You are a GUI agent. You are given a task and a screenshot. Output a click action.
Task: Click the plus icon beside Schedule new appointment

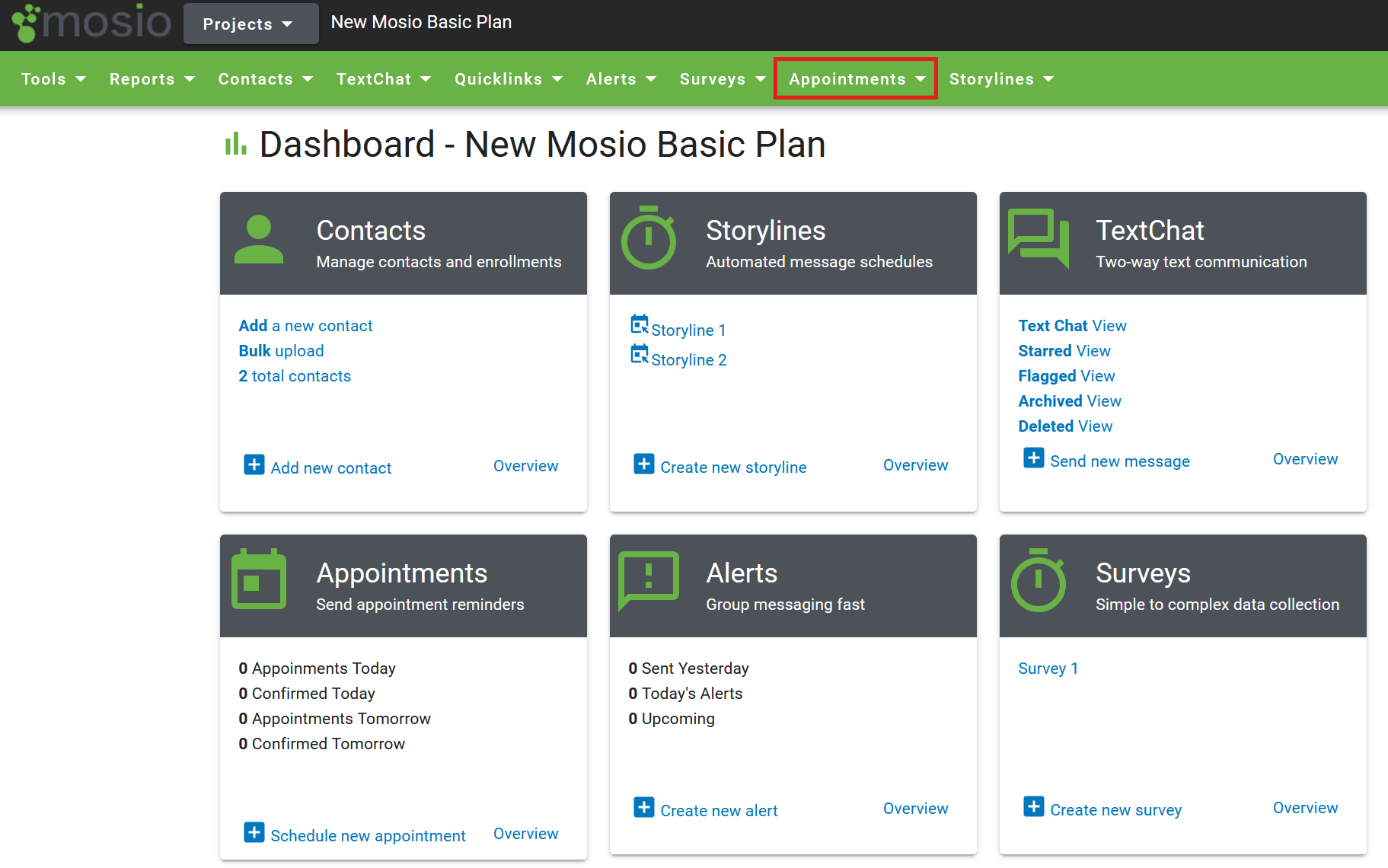click(254, 832)
